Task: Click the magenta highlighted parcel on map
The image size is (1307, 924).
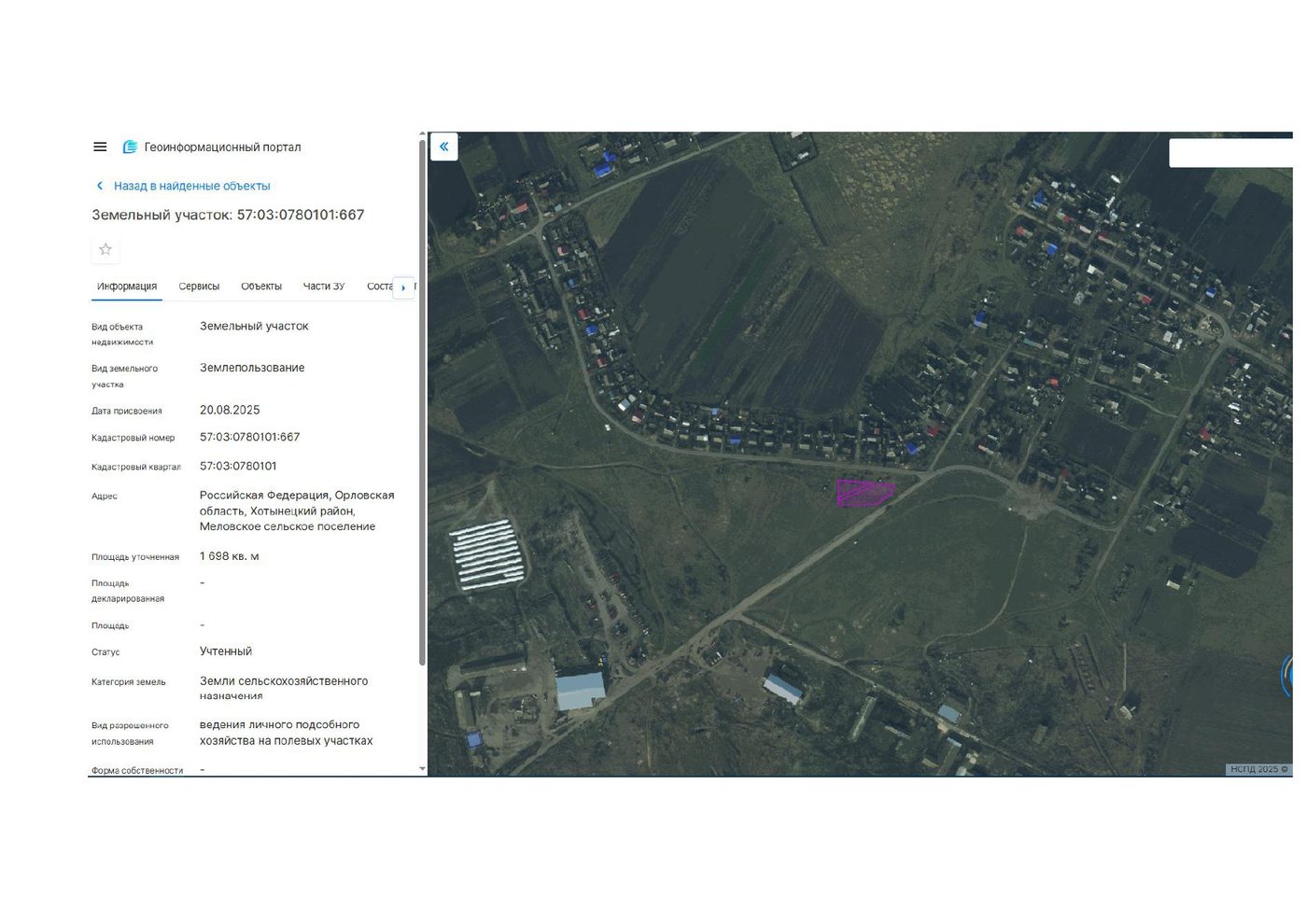Action: pos(864,493)
